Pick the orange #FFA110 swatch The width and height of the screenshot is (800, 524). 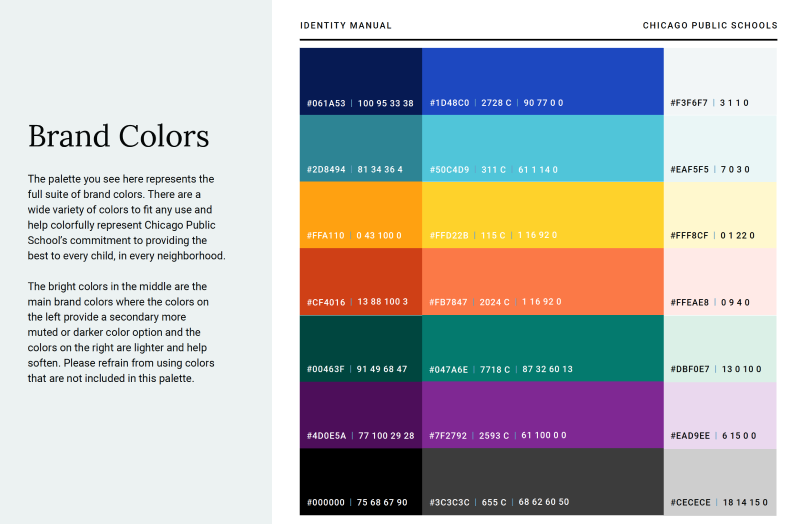[360, 214]
